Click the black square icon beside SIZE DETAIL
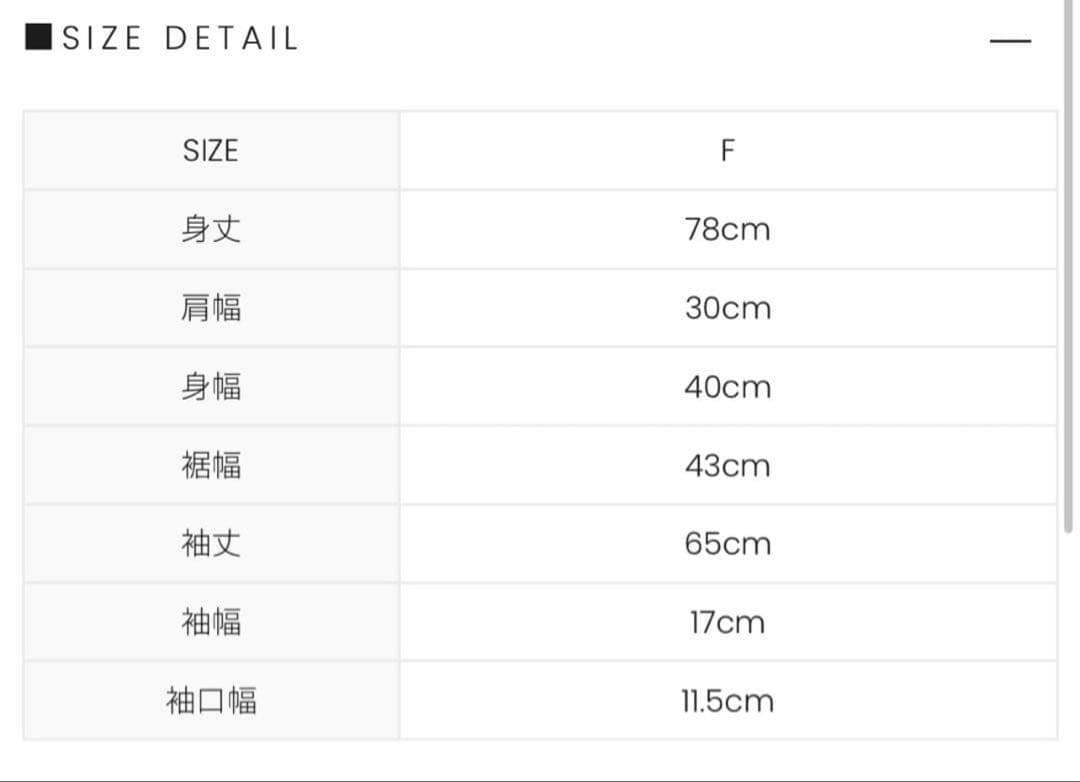1080x782 pixels. coord(36,37)
